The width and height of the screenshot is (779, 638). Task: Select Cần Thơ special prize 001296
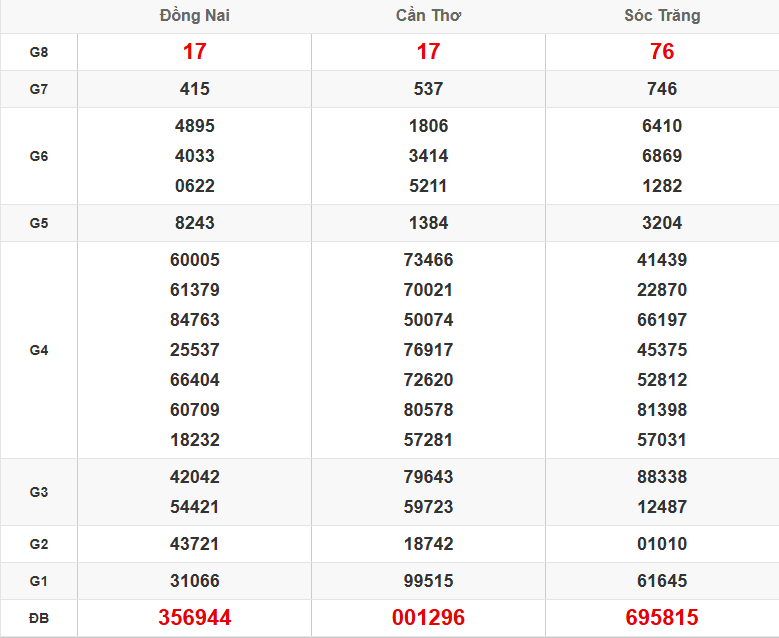click(x=428, y=618)
